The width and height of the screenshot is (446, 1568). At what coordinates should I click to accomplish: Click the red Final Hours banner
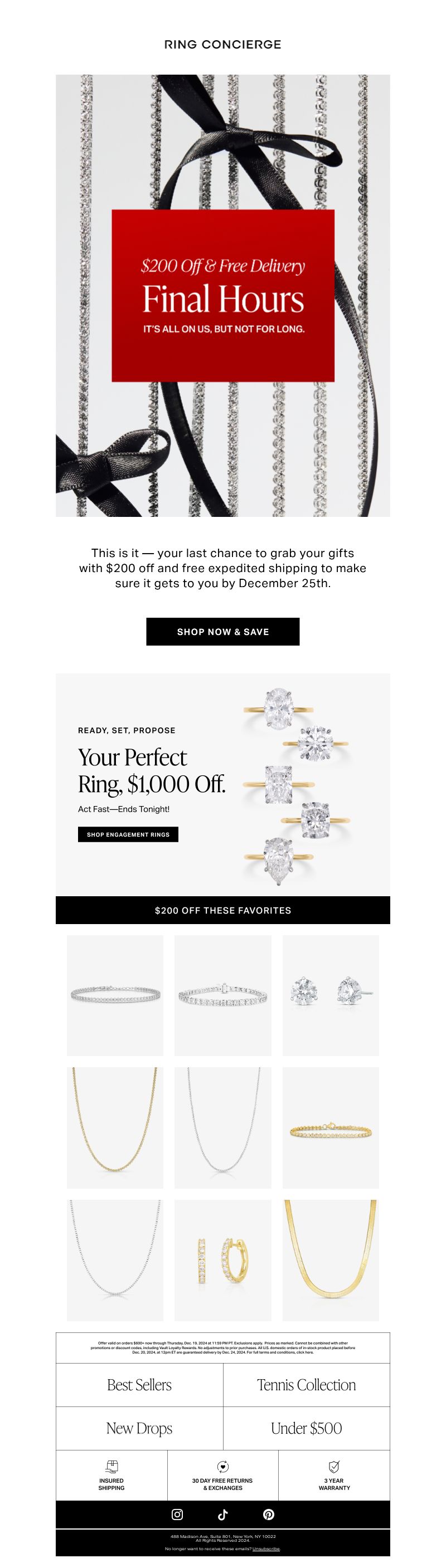(x=223, y=296)
